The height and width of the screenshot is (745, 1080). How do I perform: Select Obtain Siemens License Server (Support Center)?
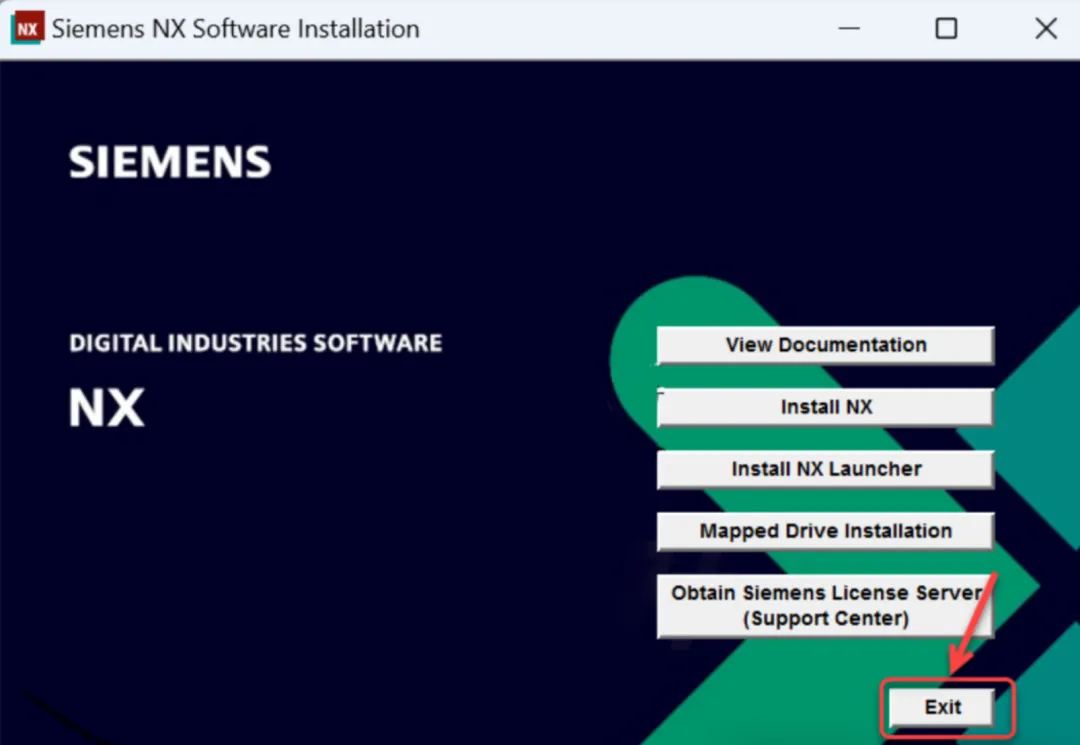[x=825, y=605]
